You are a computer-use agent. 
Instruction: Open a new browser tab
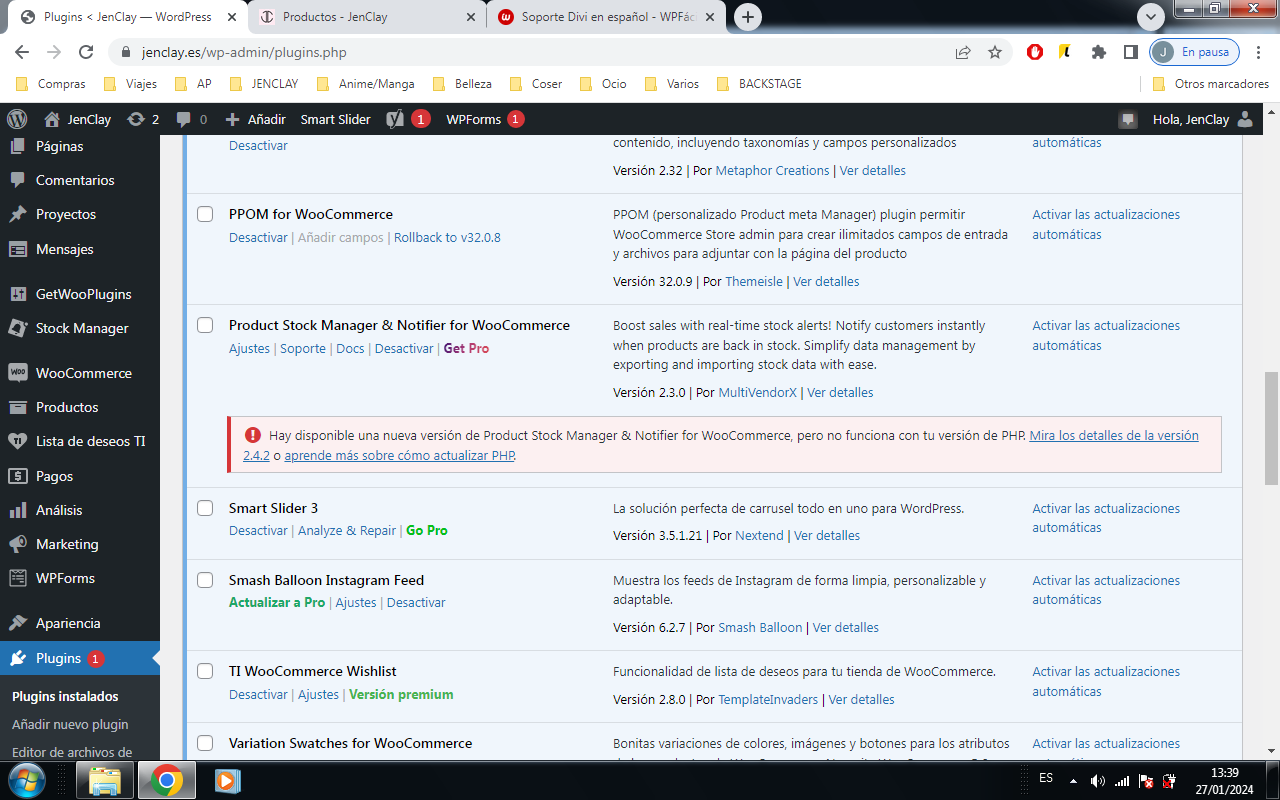(x=747, y=17)
